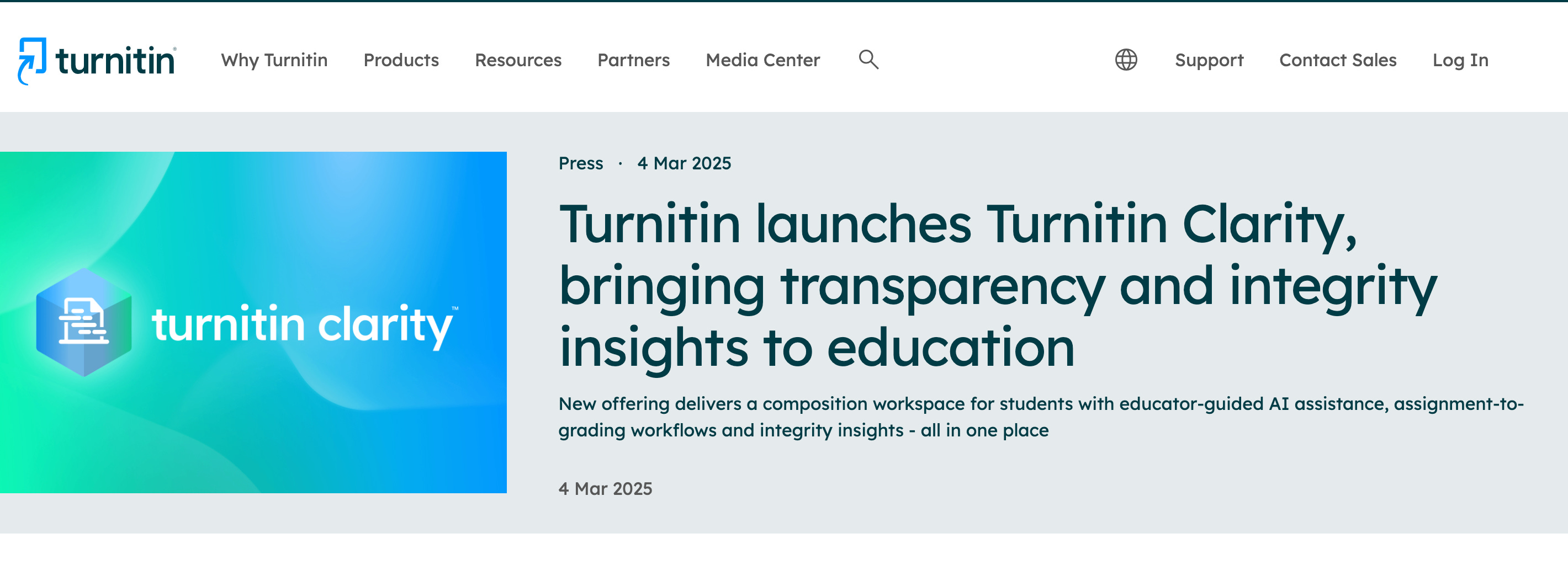Click the subtitle starting 'New offering delivers'
The image size is (1568, 576).
(x=1041, y=417)
